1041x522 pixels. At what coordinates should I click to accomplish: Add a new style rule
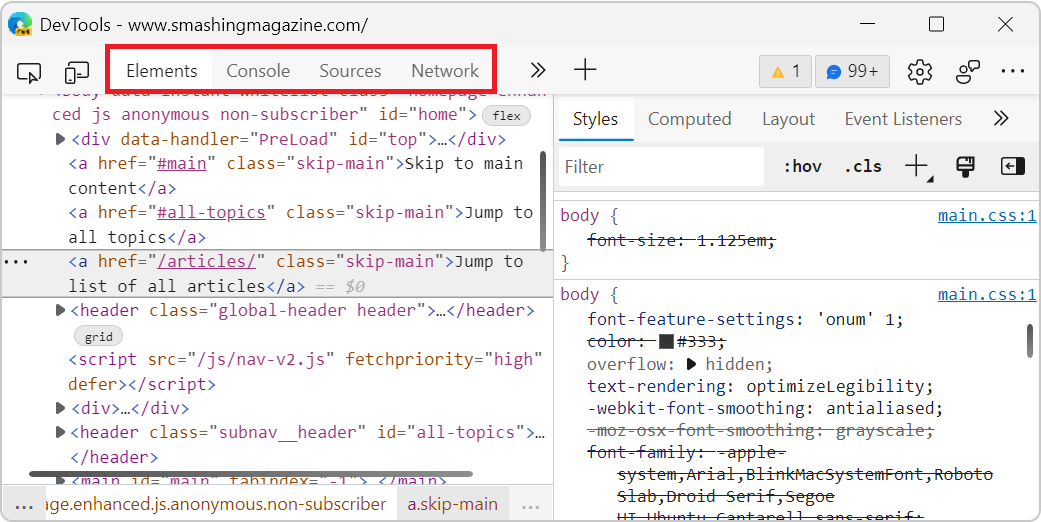pyautogui.click(x=916, y=167)
